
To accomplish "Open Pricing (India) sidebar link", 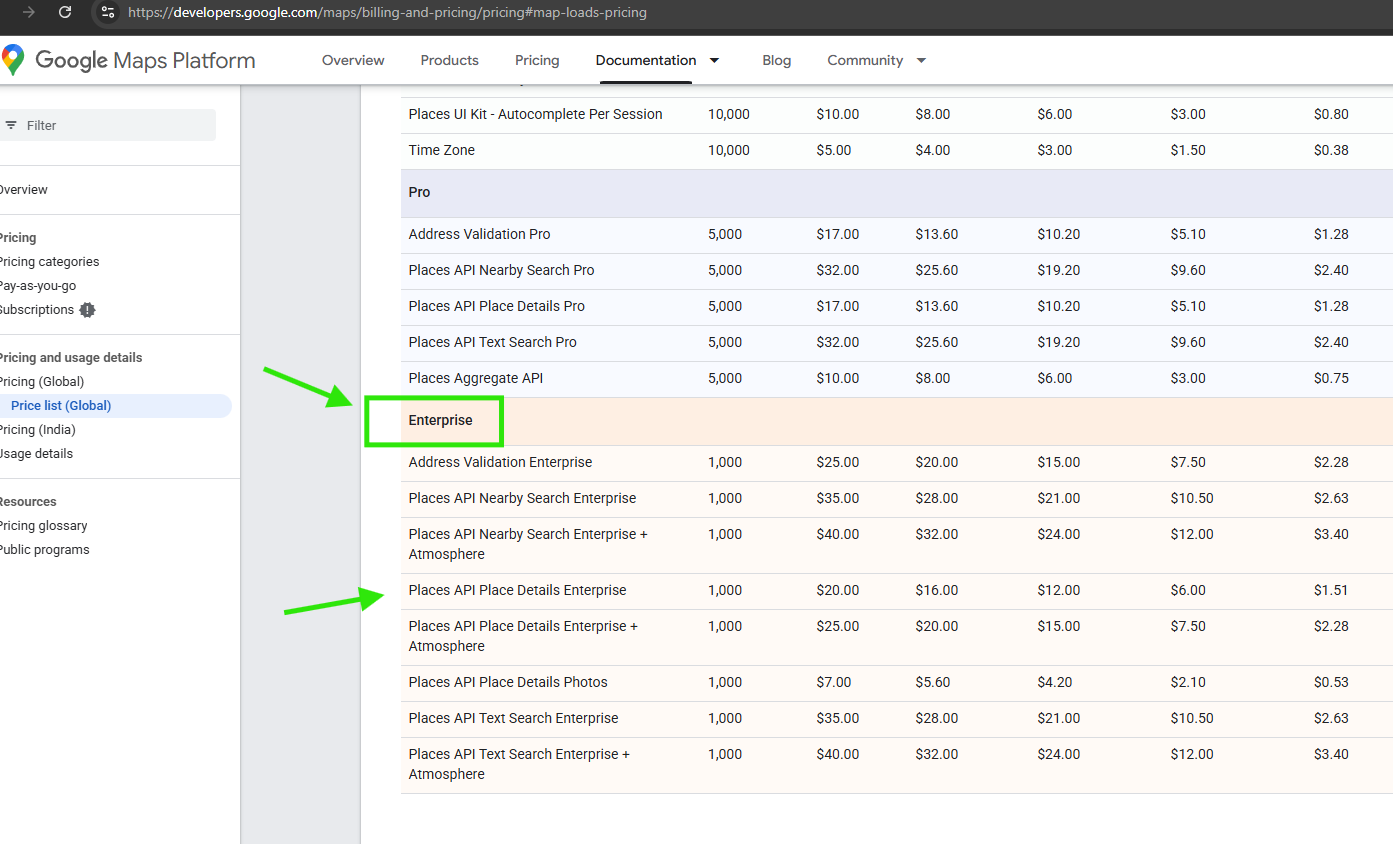I will tap(37, 430).
